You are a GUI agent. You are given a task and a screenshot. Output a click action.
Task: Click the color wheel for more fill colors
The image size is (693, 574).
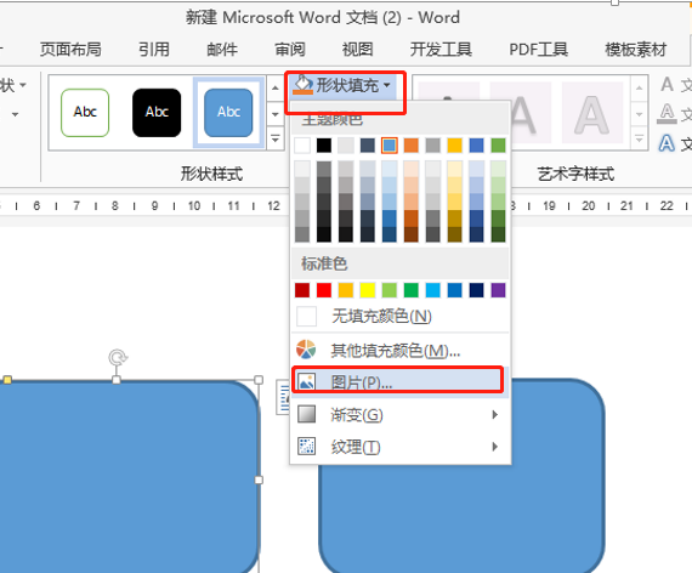[x=307, y=350]
